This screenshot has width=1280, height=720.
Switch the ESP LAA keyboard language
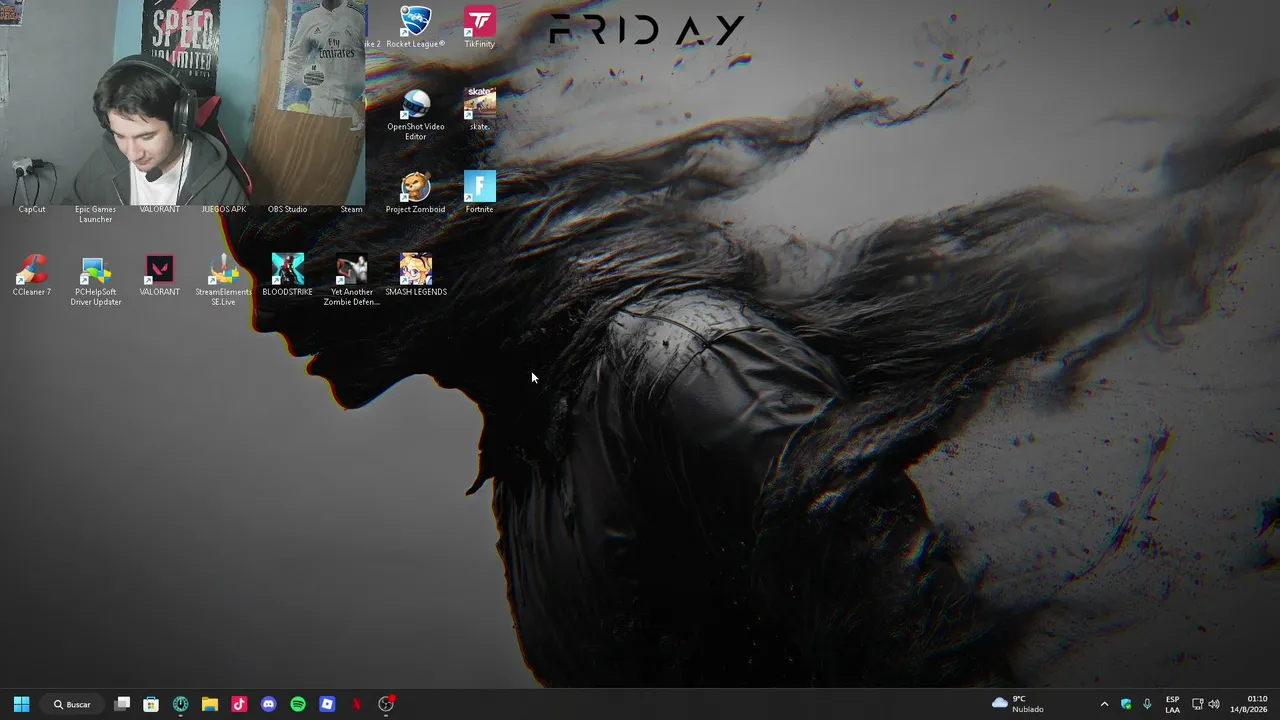pyautogui.click(x=1172, y=704)
